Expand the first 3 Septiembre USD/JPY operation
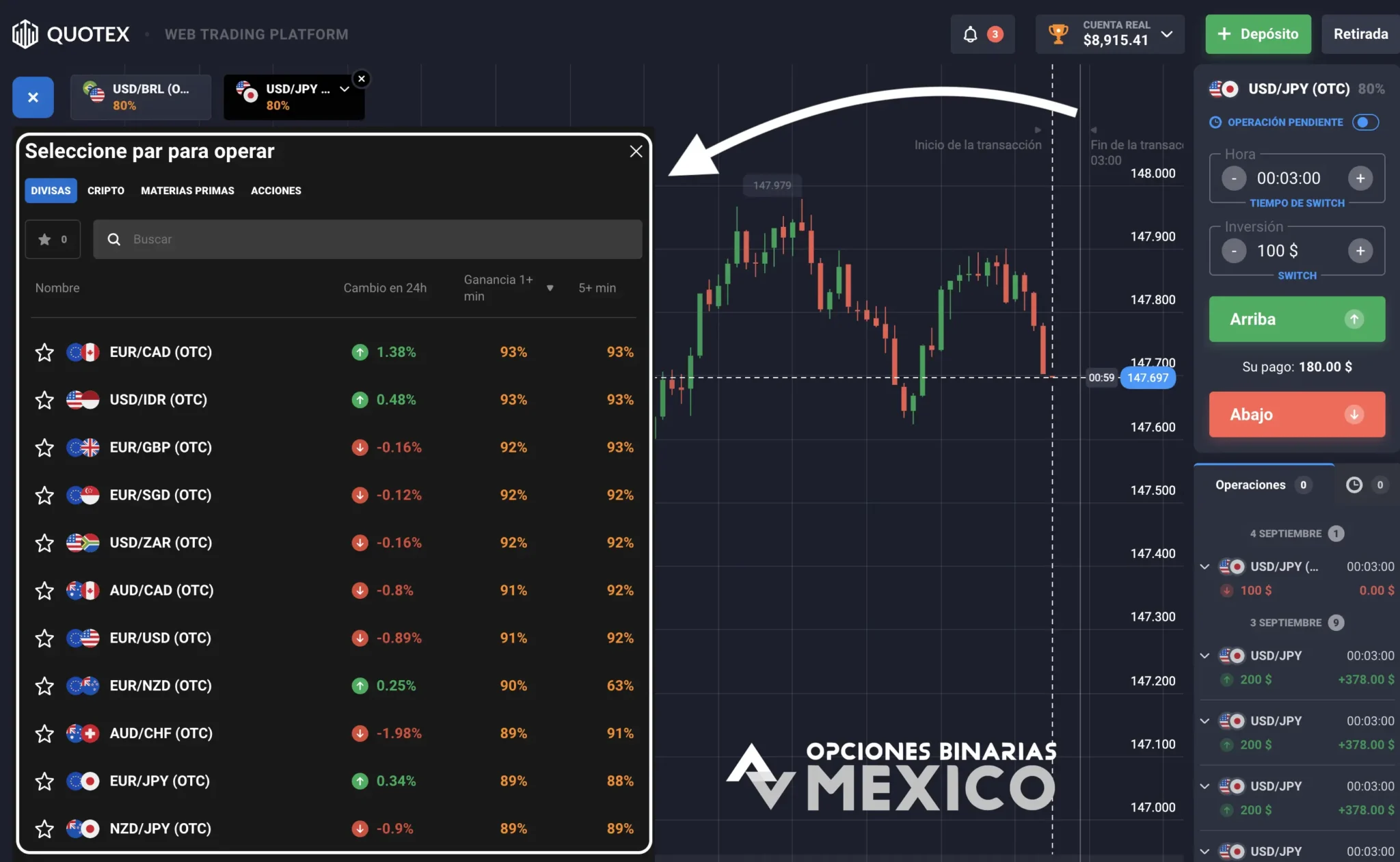The width and height of the screenshot is (1400, 862). click(x=1204, y=656)
